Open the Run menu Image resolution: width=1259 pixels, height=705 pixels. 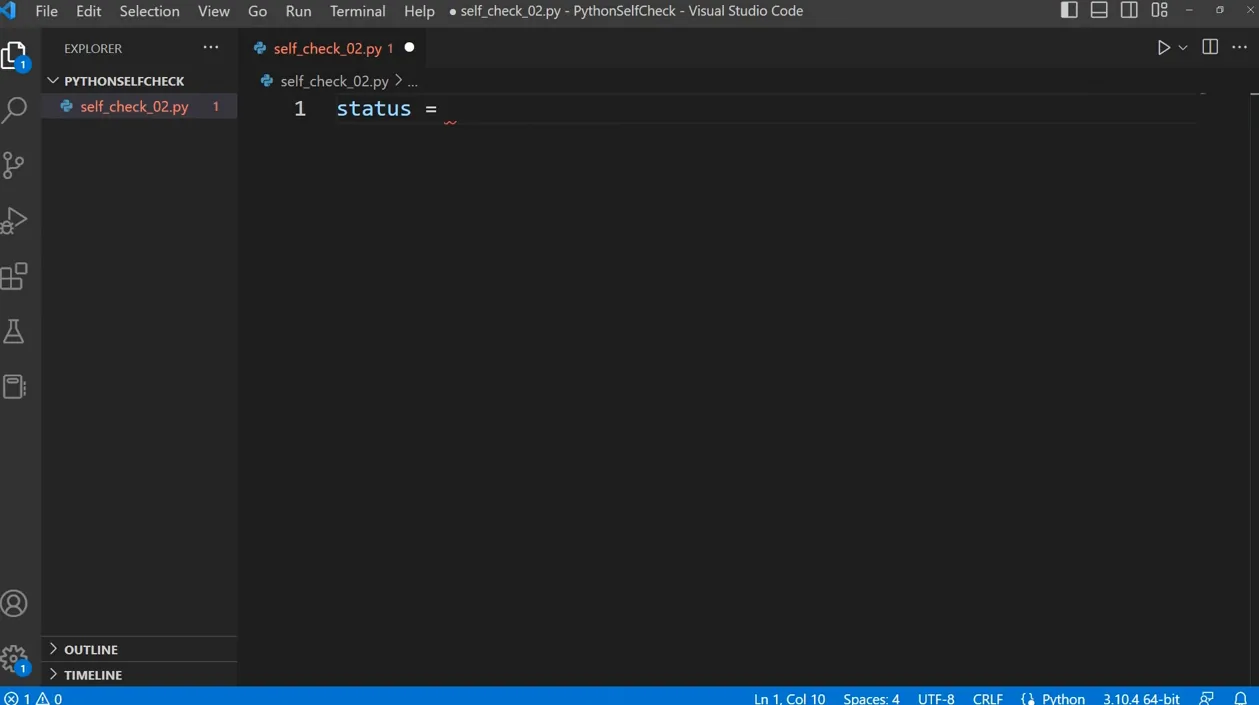pos(298,11)
